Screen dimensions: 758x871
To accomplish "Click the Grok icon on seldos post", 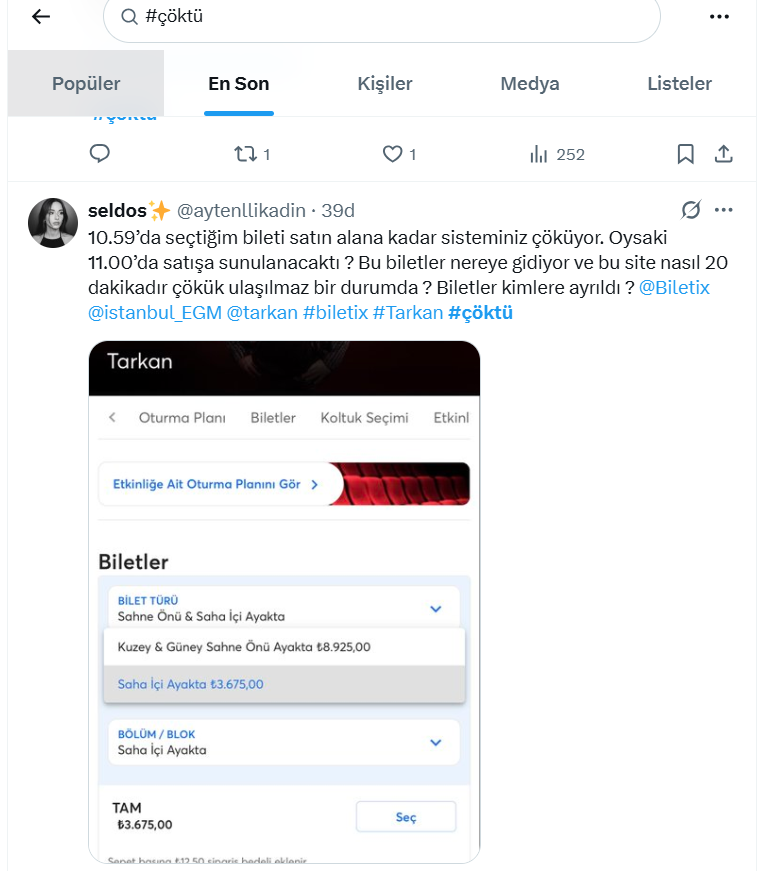I will tap(690, 210).
